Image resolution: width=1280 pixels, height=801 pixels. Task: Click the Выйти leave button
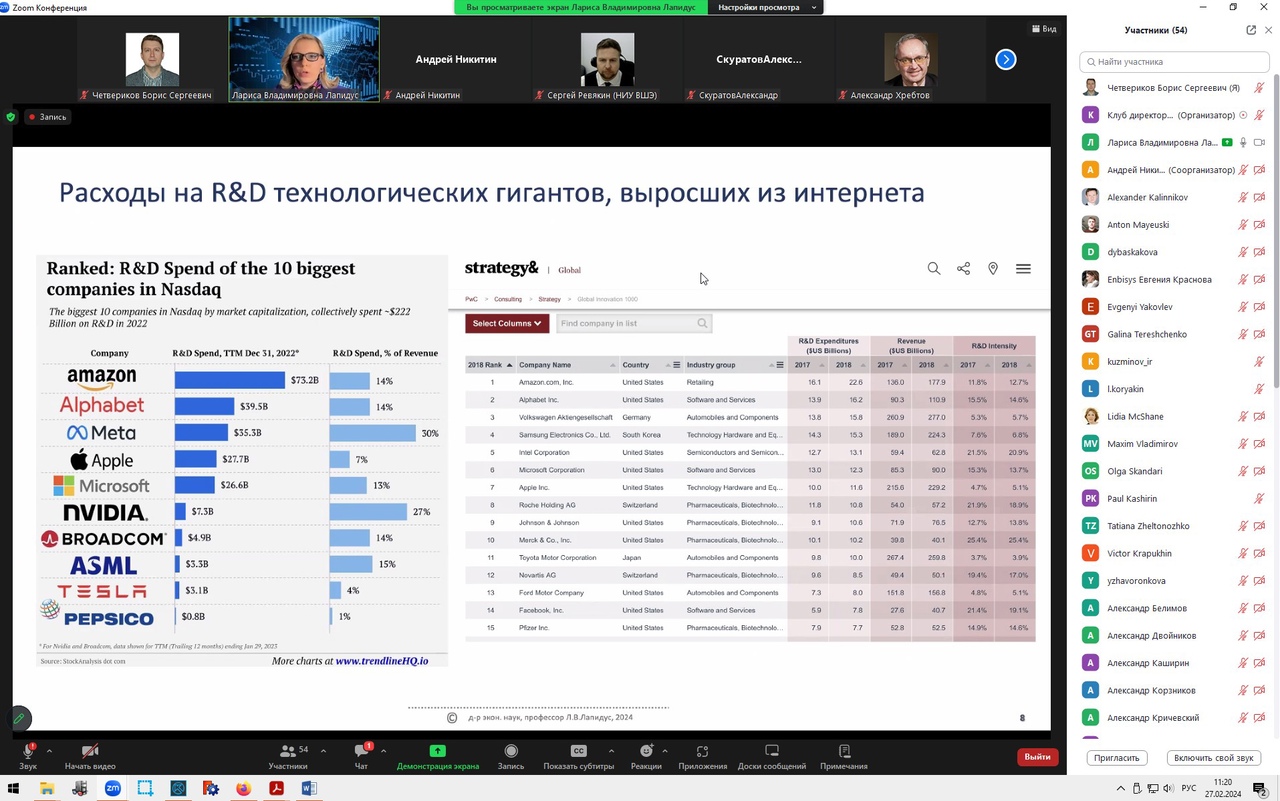[x=1038, y=757]
